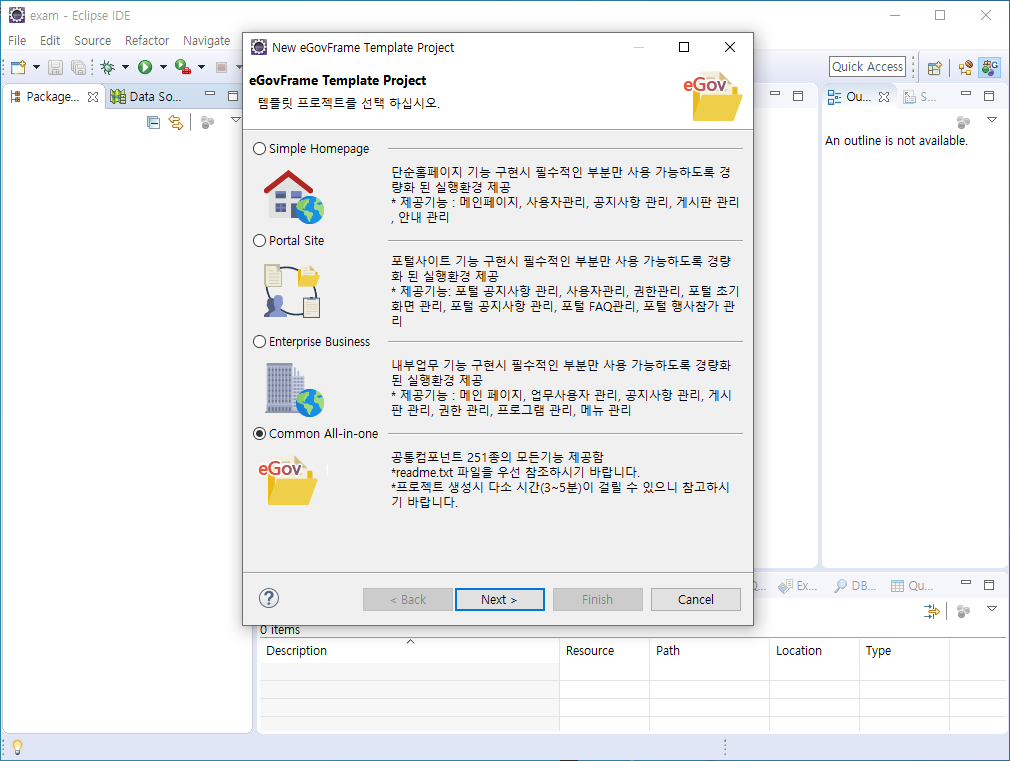1010x761 pixels.
Task: Click the Simple Homepage house icon
Action: 293,197
